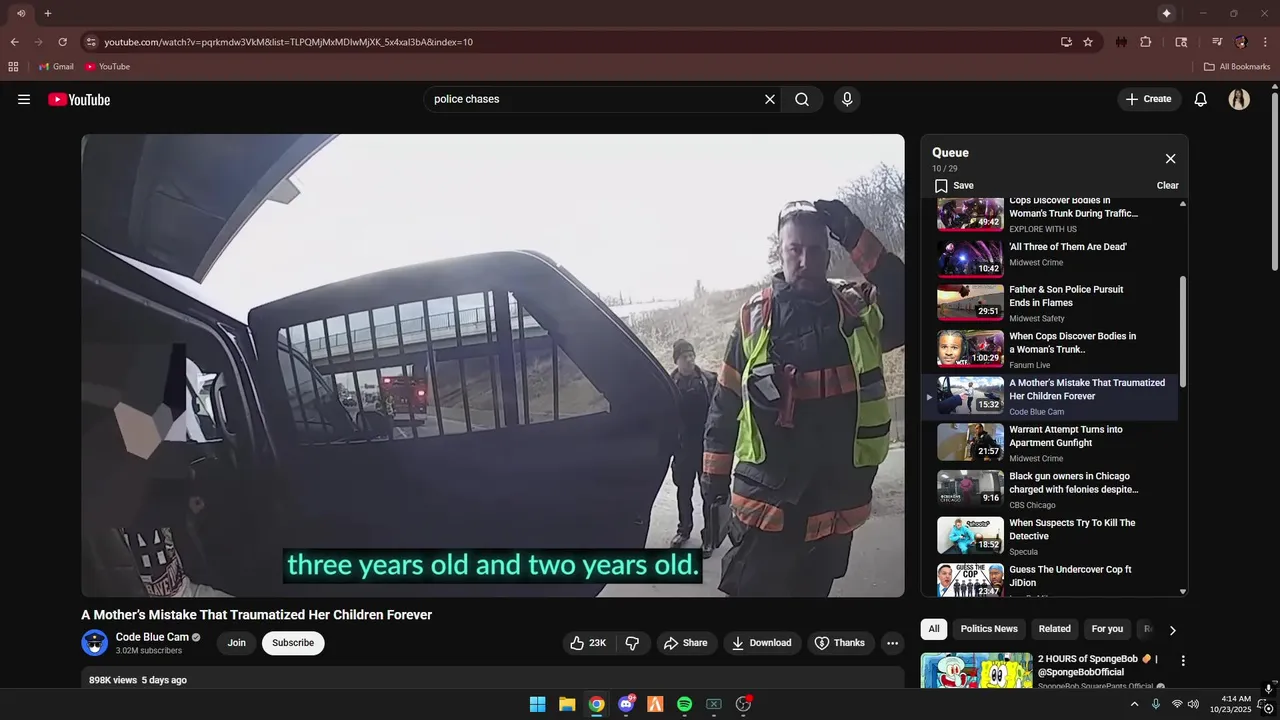This screenshot has width=1280, height=720.
Task: Go to YouTube home via logo
Action: tap(79, 99)
